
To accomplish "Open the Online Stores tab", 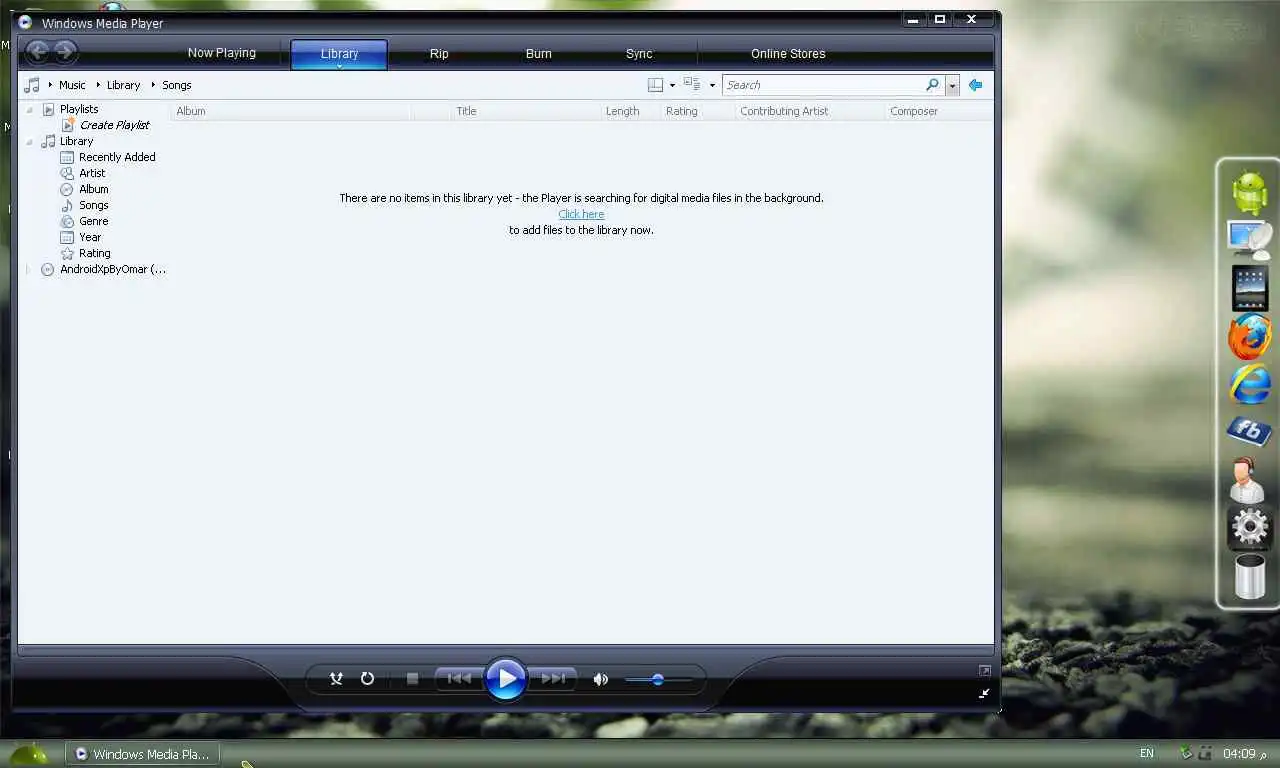I will tap(788, 53).
